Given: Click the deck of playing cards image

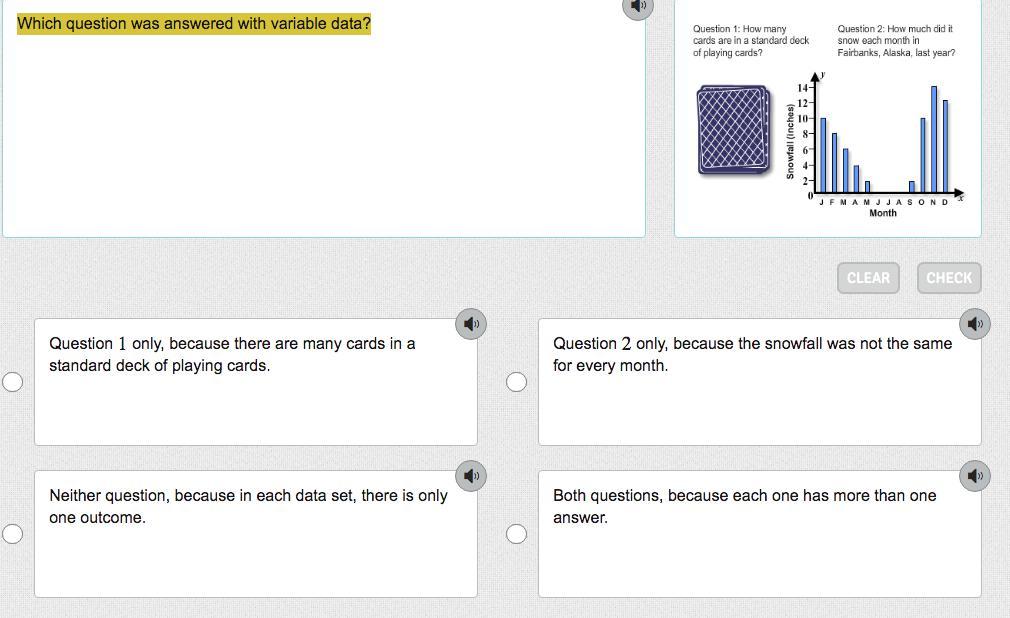Looking at the screenshot, I should coord(735,130).
